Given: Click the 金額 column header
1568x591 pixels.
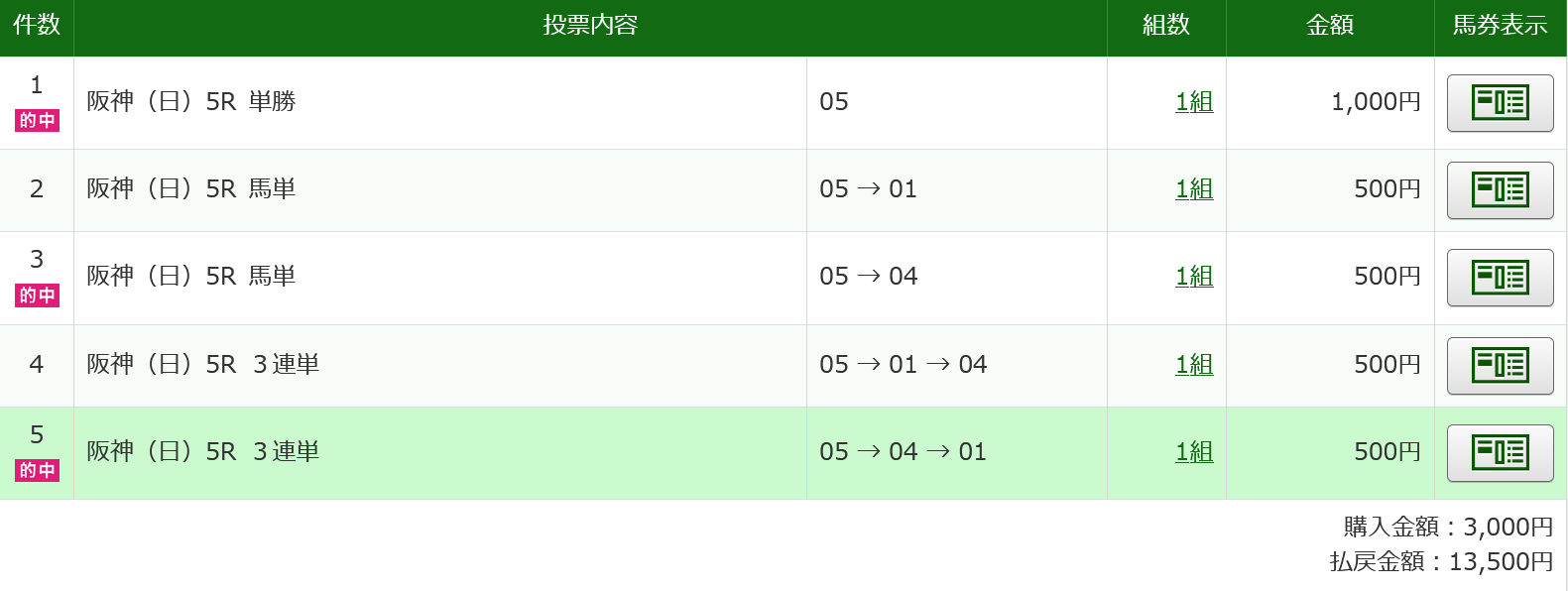Looking at the screenshot, I should [x=1329, y=26].
